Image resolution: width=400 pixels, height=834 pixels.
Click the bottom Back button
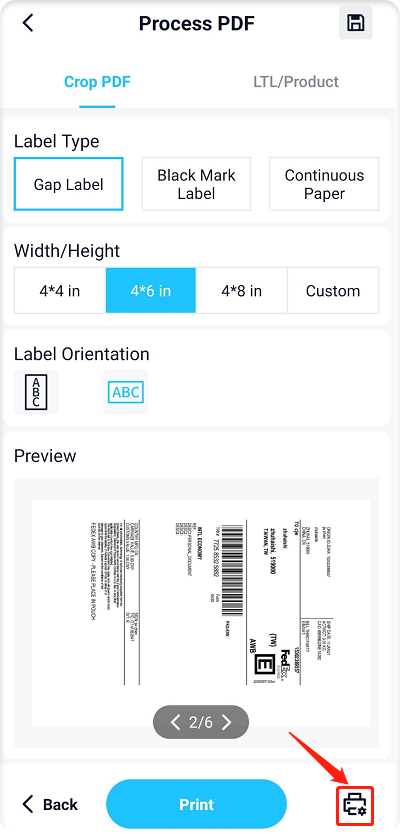point(51,804)
